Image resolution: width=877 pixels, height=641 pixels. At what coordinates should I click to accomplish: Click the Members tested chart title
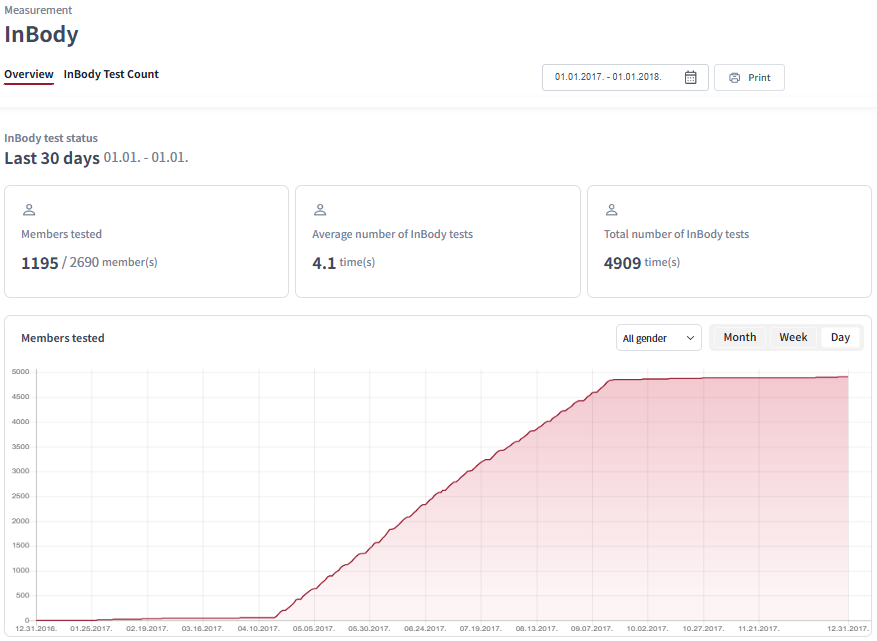63,338
